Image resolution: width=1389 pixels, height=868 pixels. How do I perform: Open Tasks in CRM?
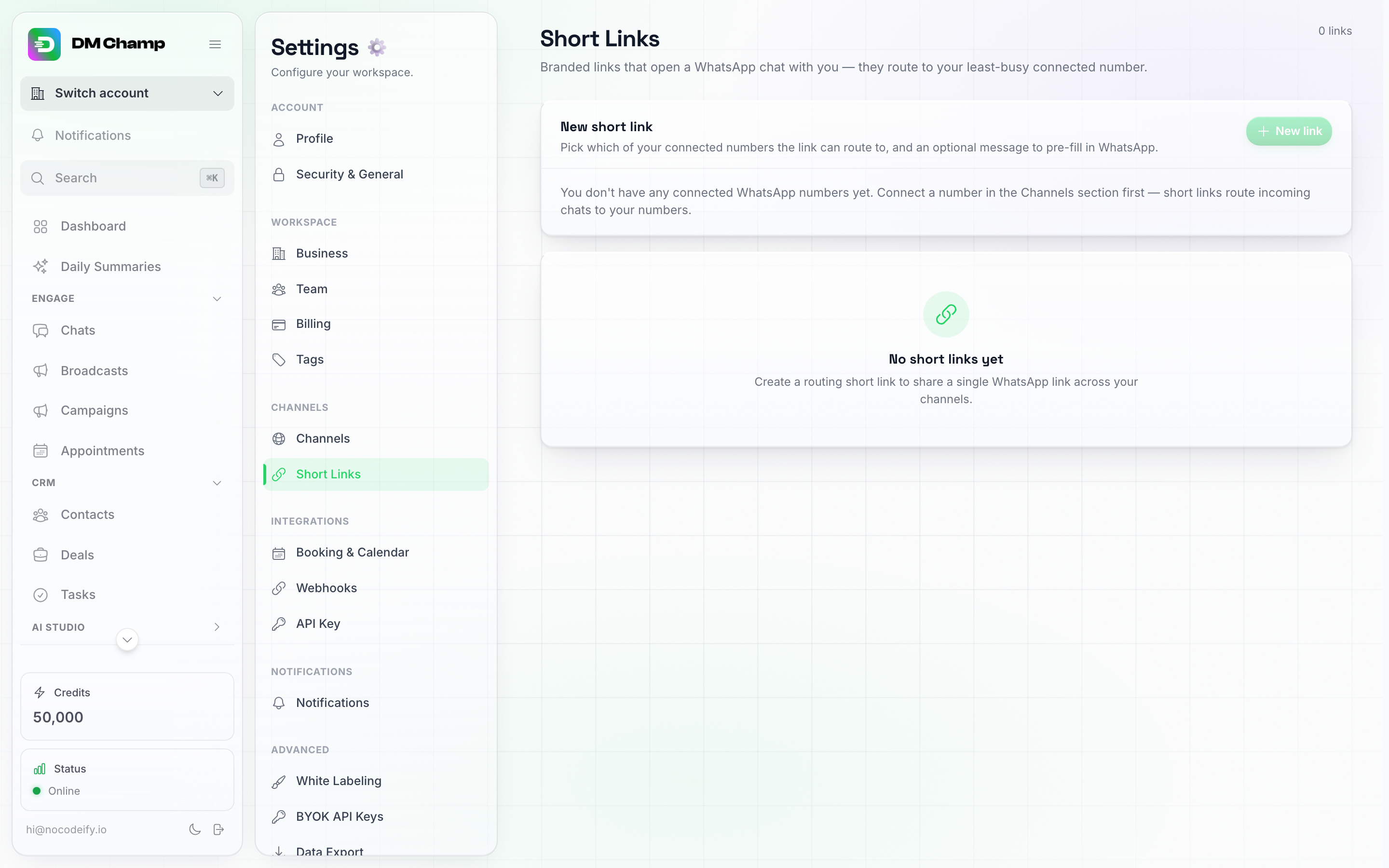pos(127,595)
